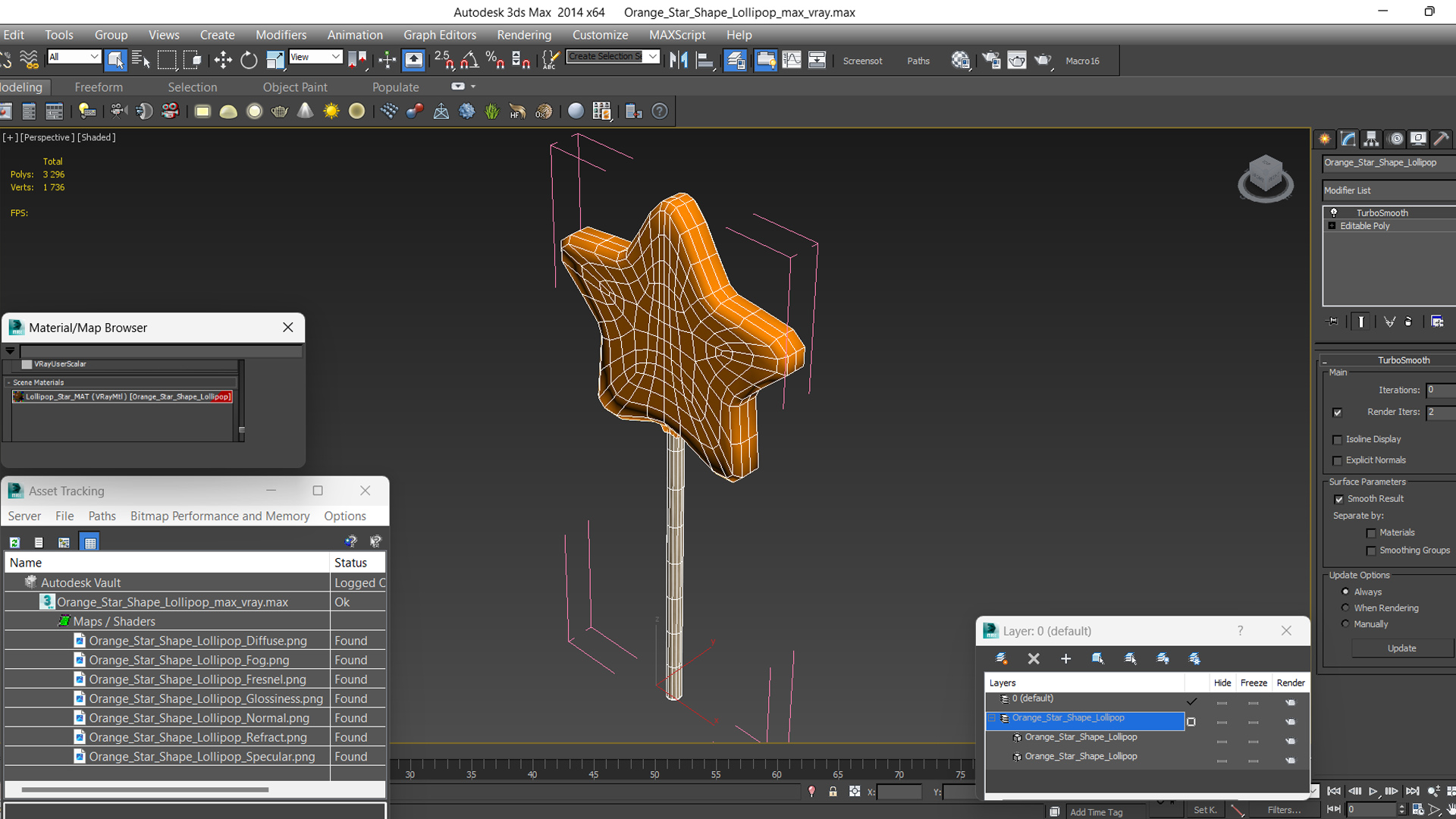Open the Rendering menu

524,35
